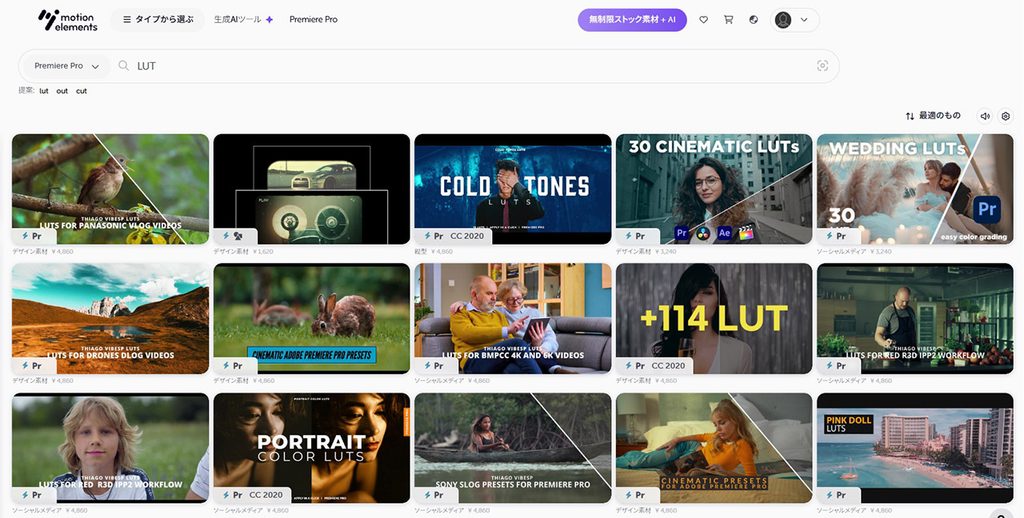Image resolution: width=1024 pixels, height=518 pixels.
Task: Open LUTs for BMPCC 4K and 6K thumbnail
Action: click(513, 318)
